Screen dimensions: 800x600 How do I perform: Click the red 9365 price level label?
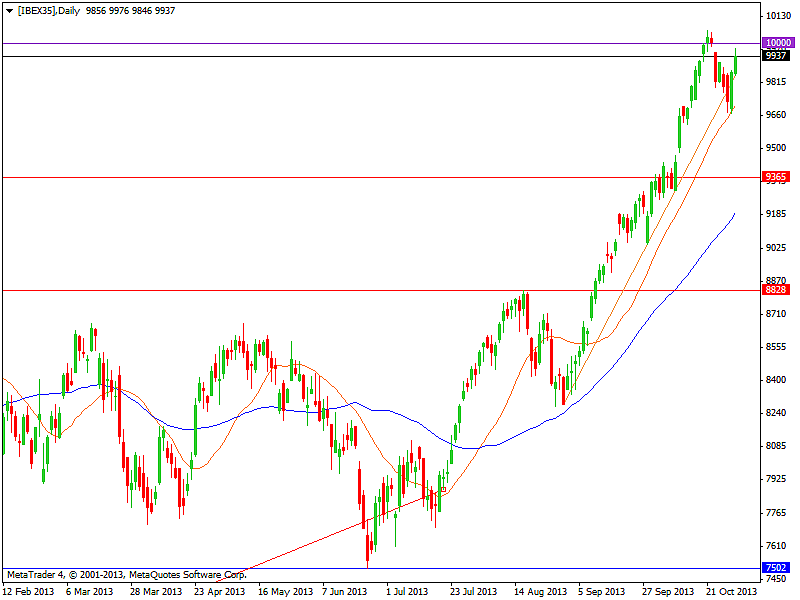tap(777, 177)
